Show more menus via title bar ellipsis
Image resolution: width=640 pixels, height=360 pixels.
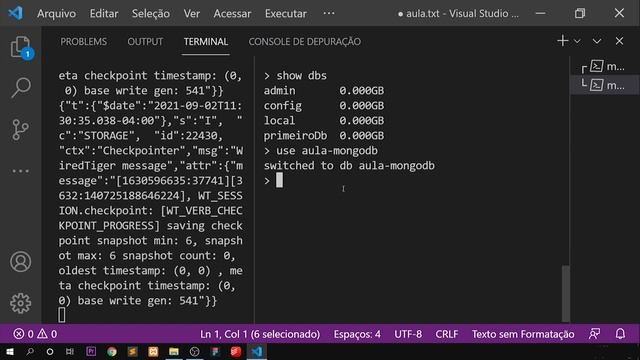point(329,13)
